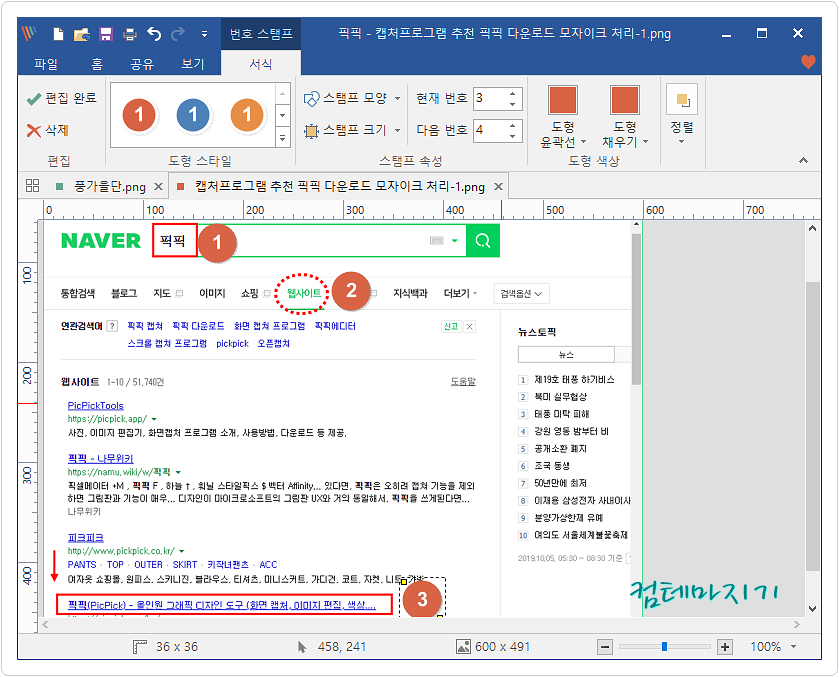
Task: Click the heart icon on ribbon right
Action: (809, 62)
